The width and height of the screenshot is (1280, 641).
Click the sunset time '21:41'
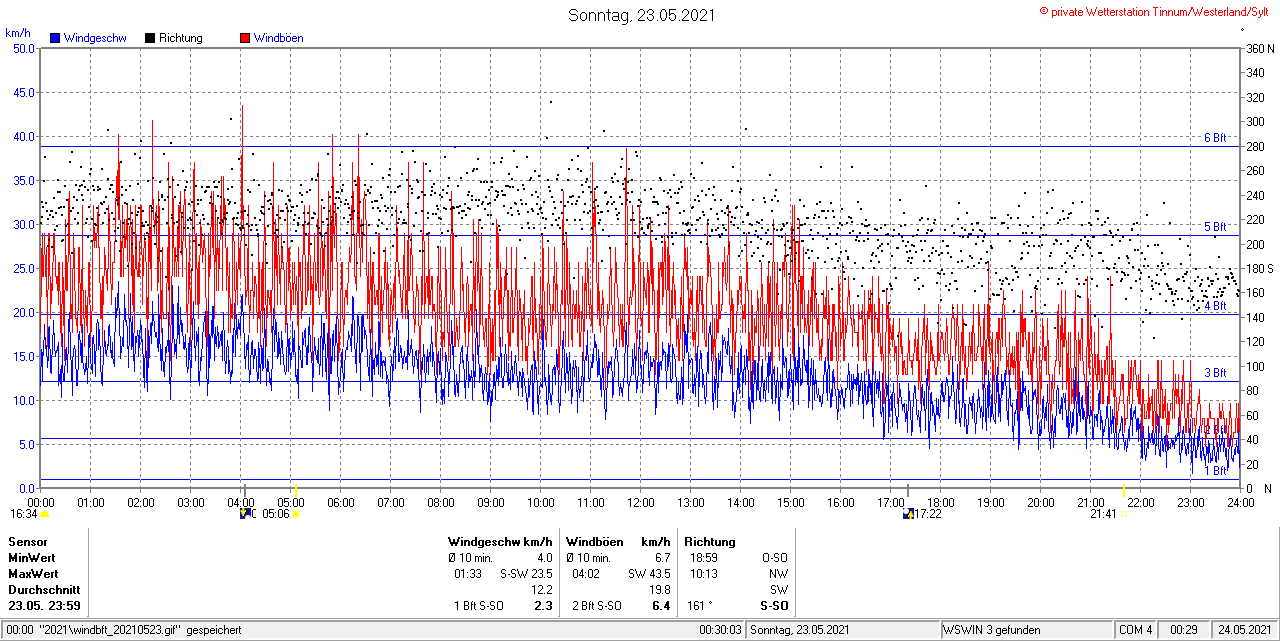[x=1103, y=514]
